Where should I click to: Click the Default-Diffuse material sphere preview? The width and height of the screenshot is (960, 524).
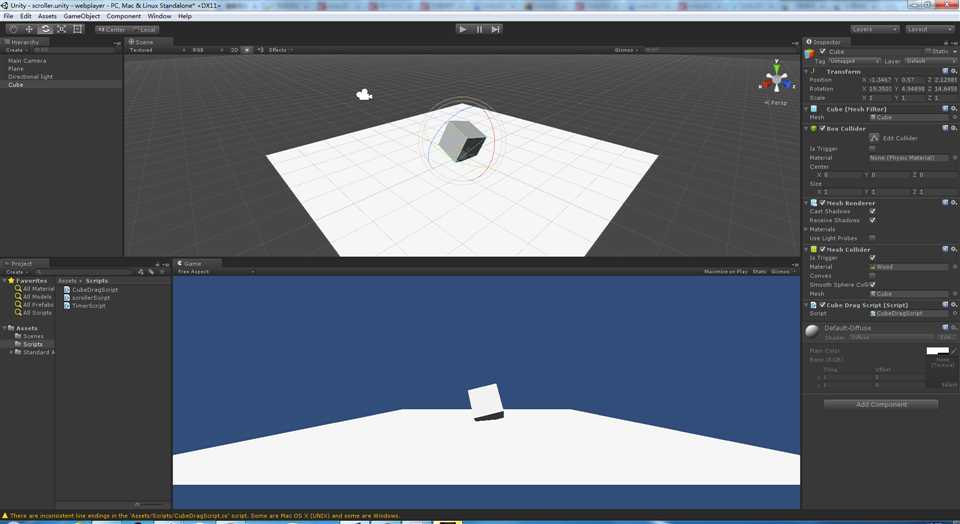812,331
